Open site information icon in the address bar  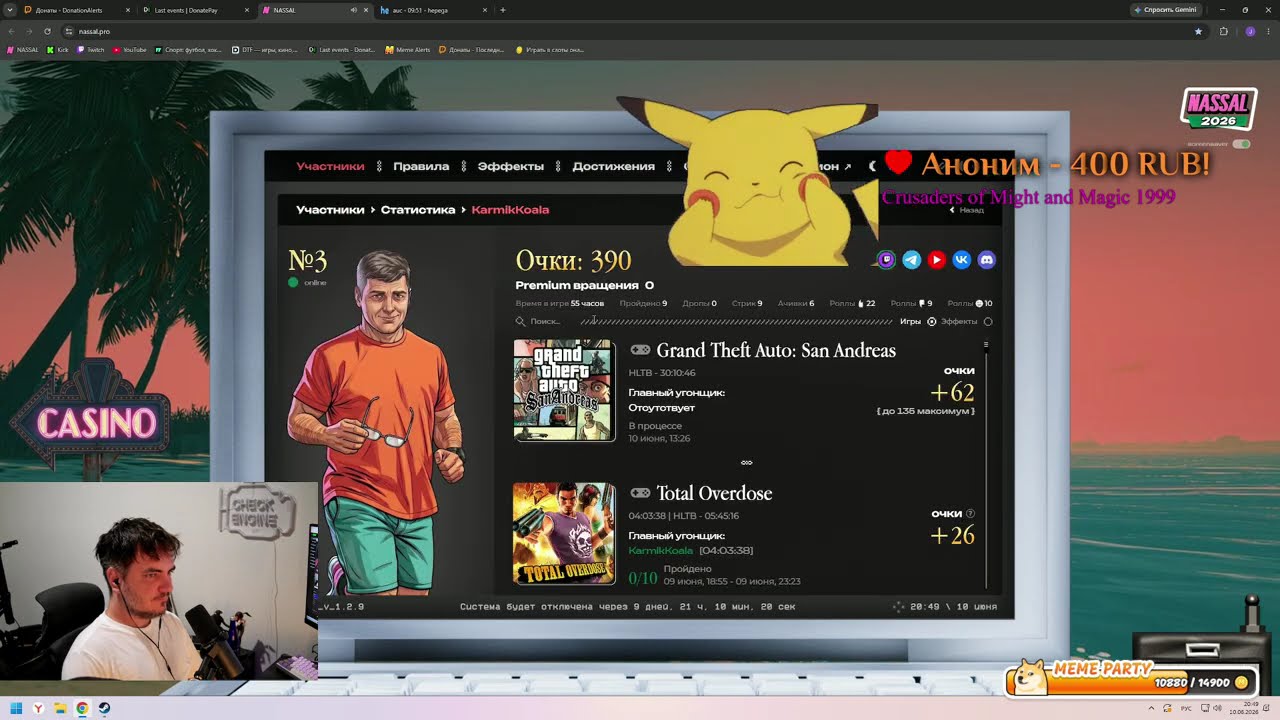(69, 31)
